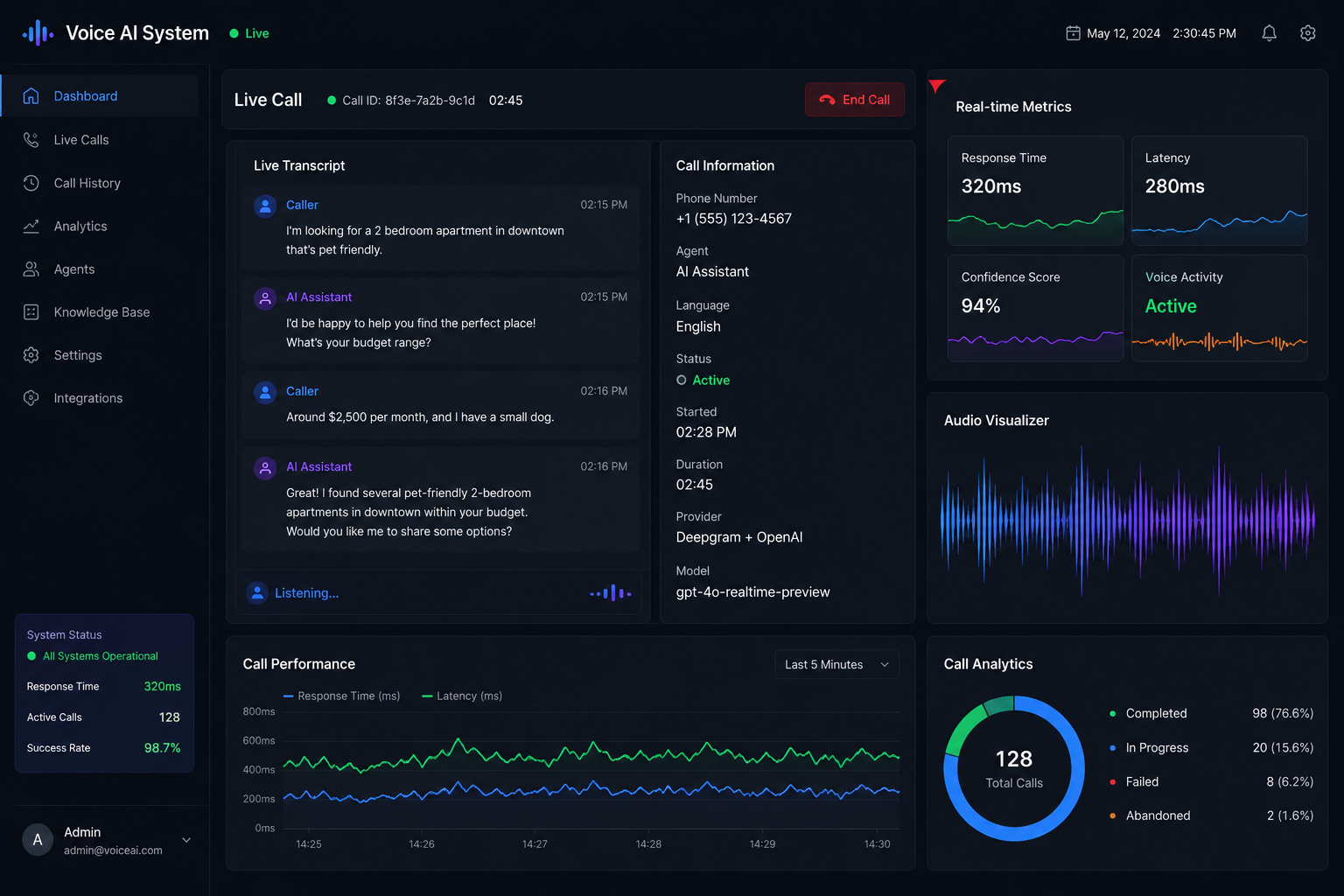Toggle Failed legend entry

point(1134,781)
